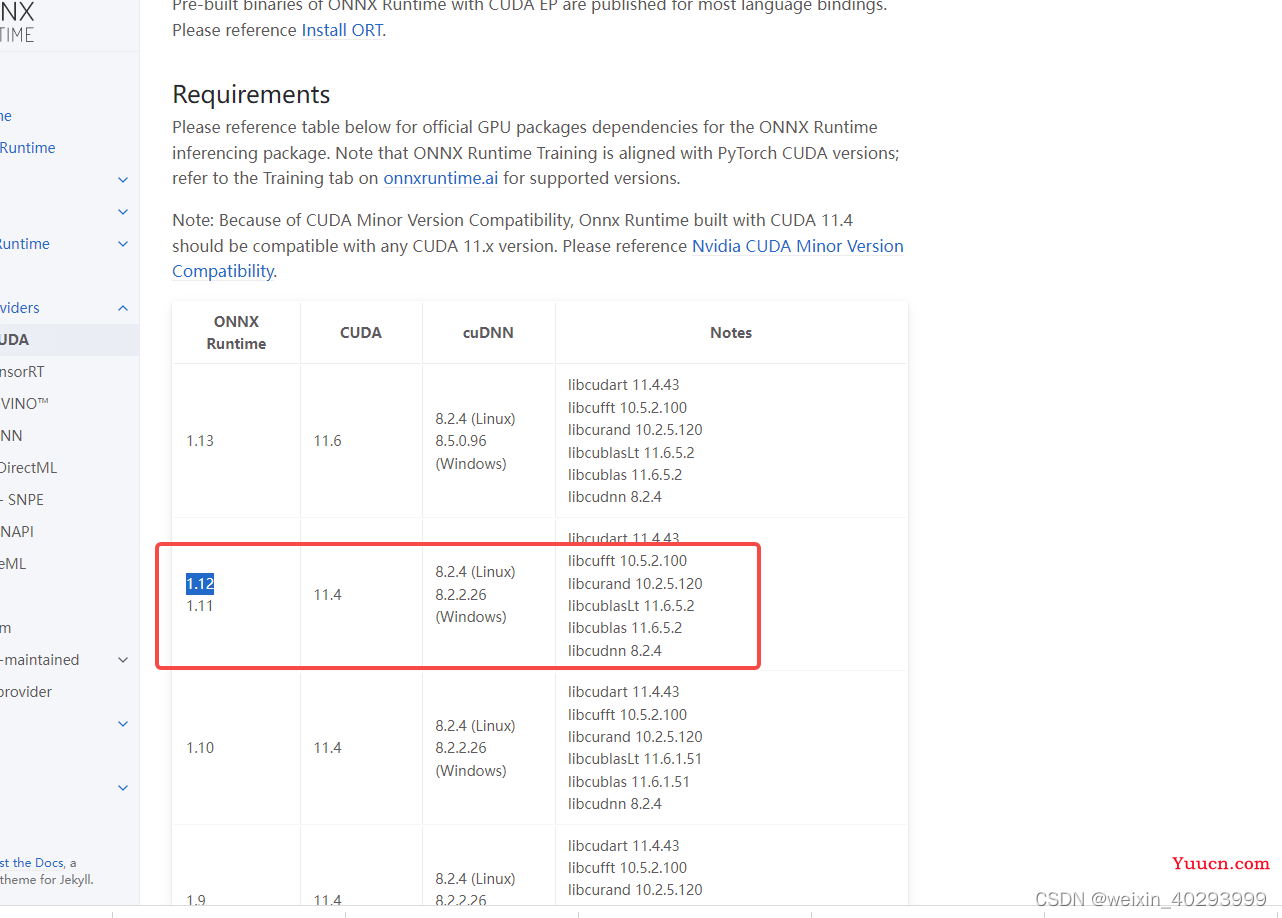Expand the chevron beside the '-maintained' sidebar item
Image resolution: width=1282 pixels, height=918 pixels.
click(x=123, y=660)
